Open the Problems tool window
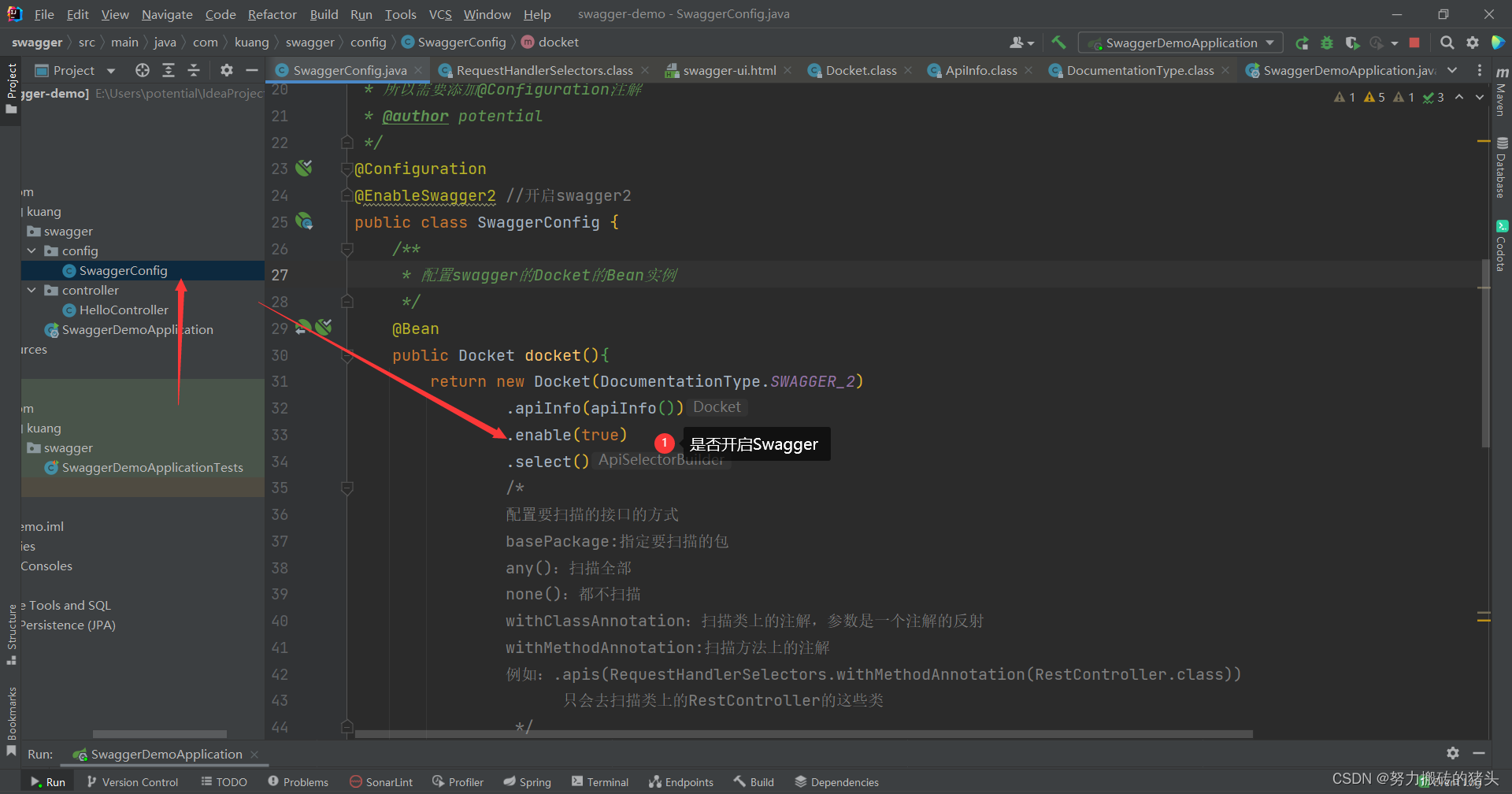This screenshot has width=1512, height=794. pos(298,781)
